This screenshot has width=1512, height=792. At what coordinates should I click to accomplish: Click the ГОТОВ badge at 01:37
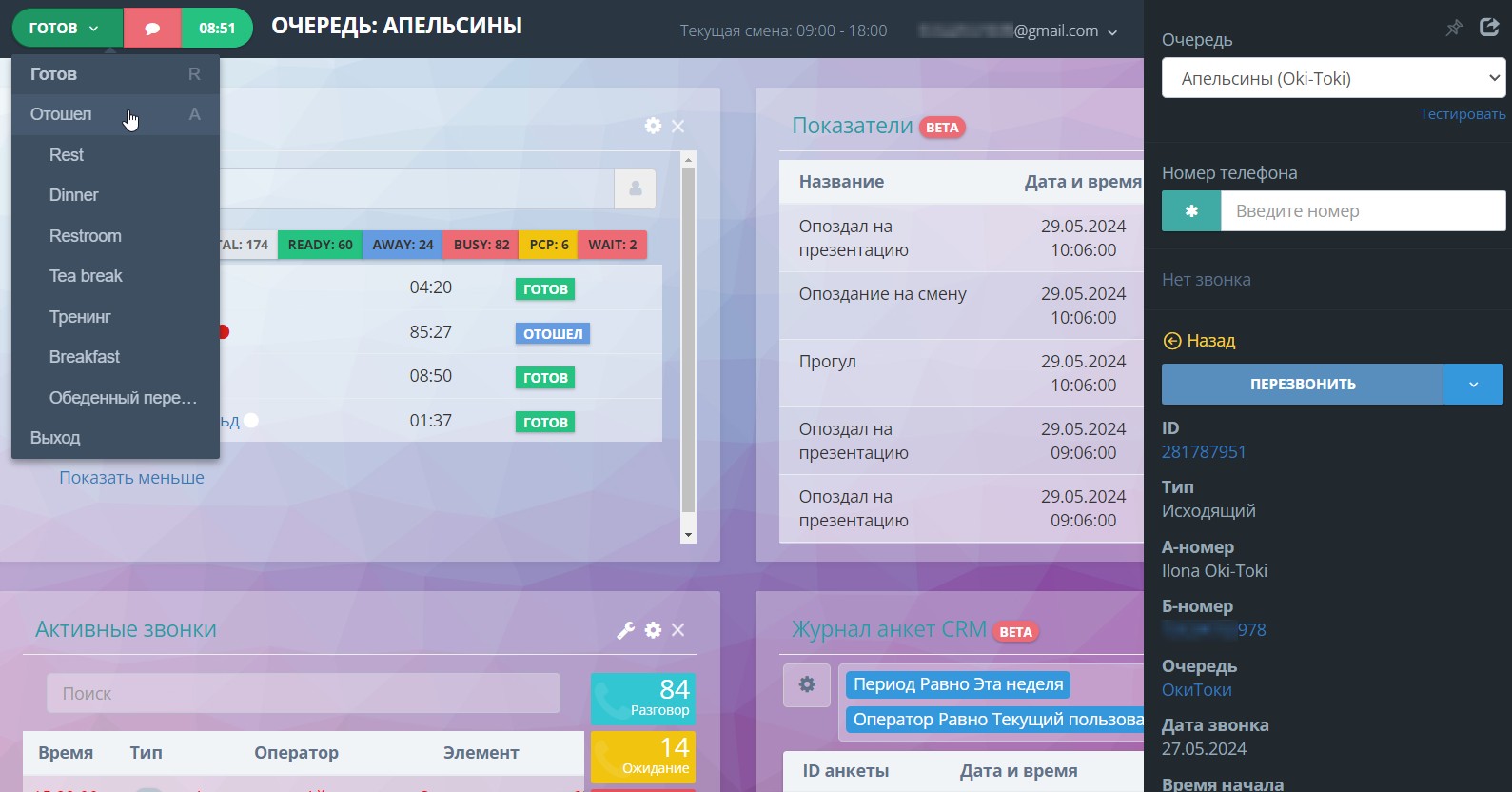coord(545,423)
